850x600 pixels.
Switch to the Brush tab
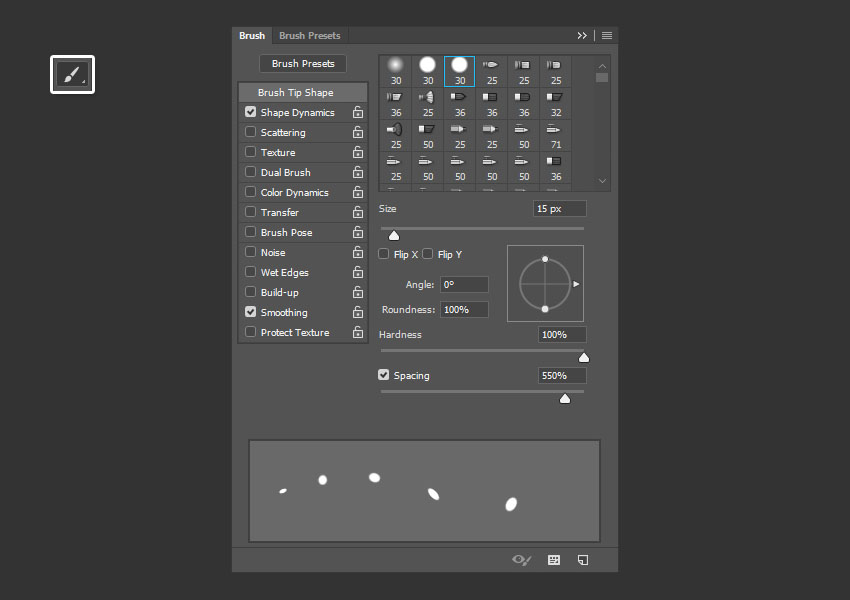(252, 36)
